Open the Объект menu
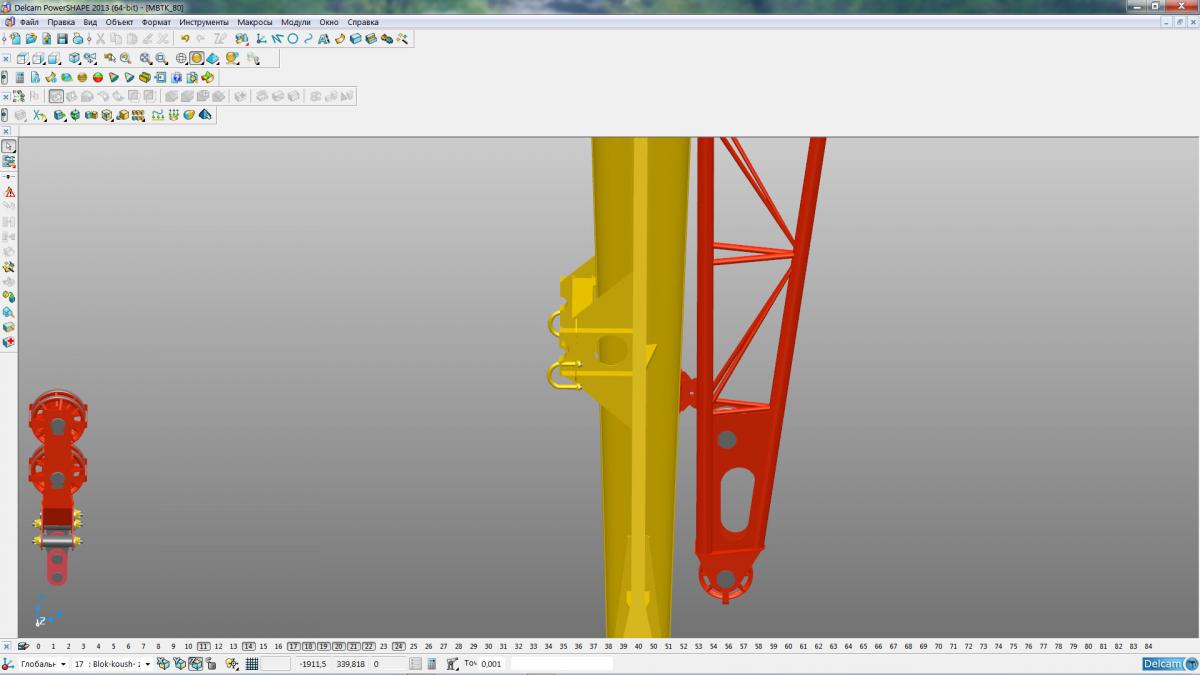Image resolution: width=1200 pixels, height=675 pixels. [120, 22]
